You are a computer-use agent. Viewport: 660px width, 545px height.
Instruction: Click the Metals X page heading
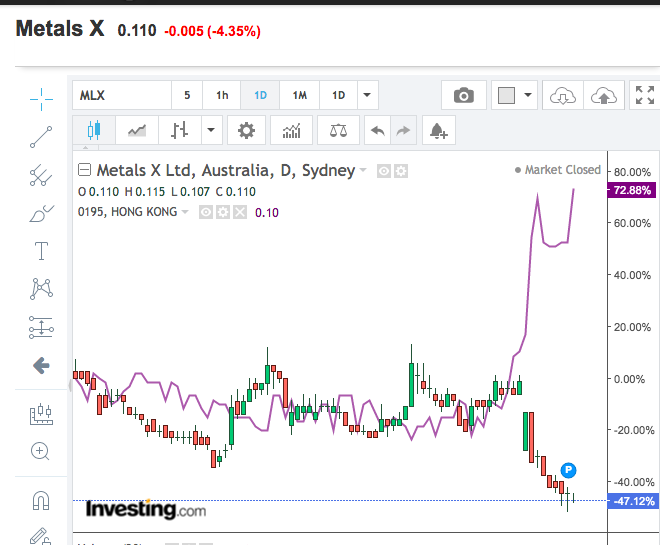(x=60, y=29)
